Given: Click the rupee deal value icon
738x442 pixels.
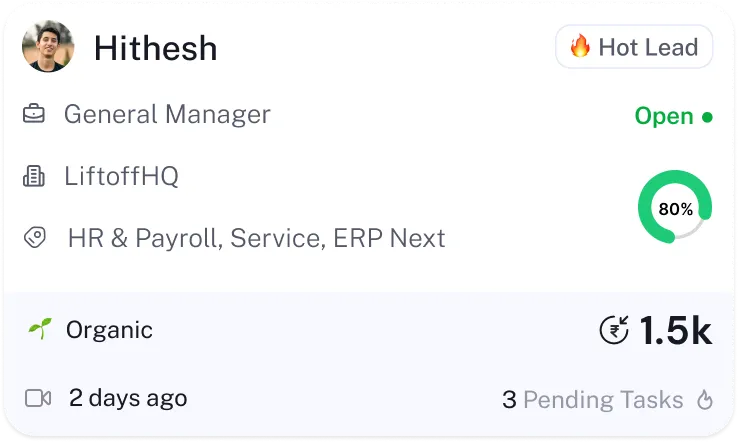Looking at the screenshot, I should click(x=614, y=330).
